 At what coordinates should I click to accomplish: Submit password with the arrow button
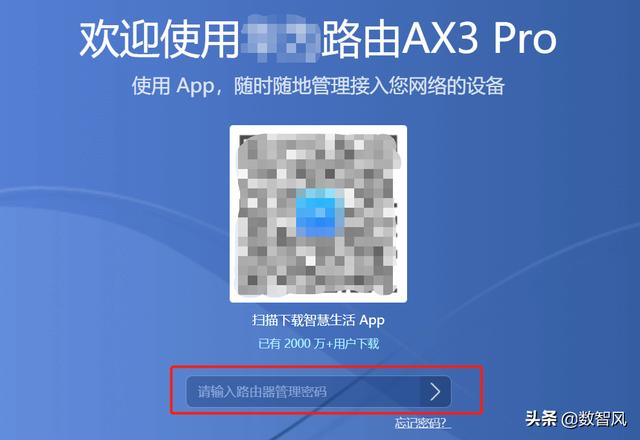[436, 392]
